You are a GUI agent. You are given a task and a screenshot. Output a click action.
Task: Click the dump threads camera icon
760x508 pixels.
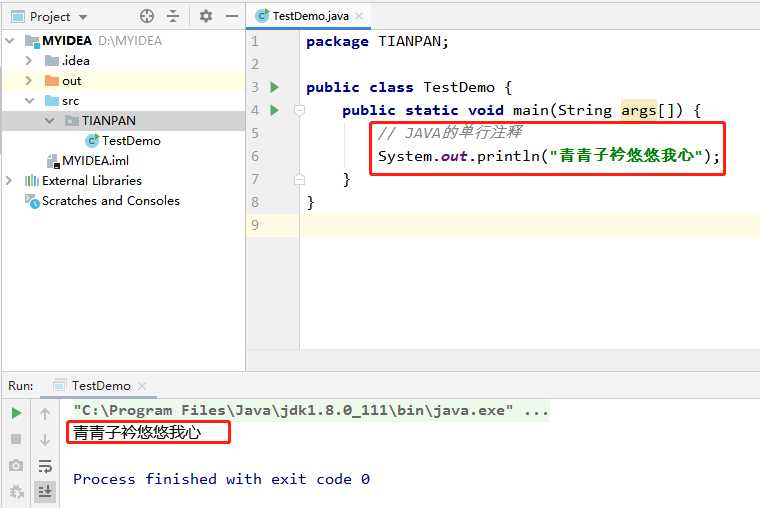16,465
